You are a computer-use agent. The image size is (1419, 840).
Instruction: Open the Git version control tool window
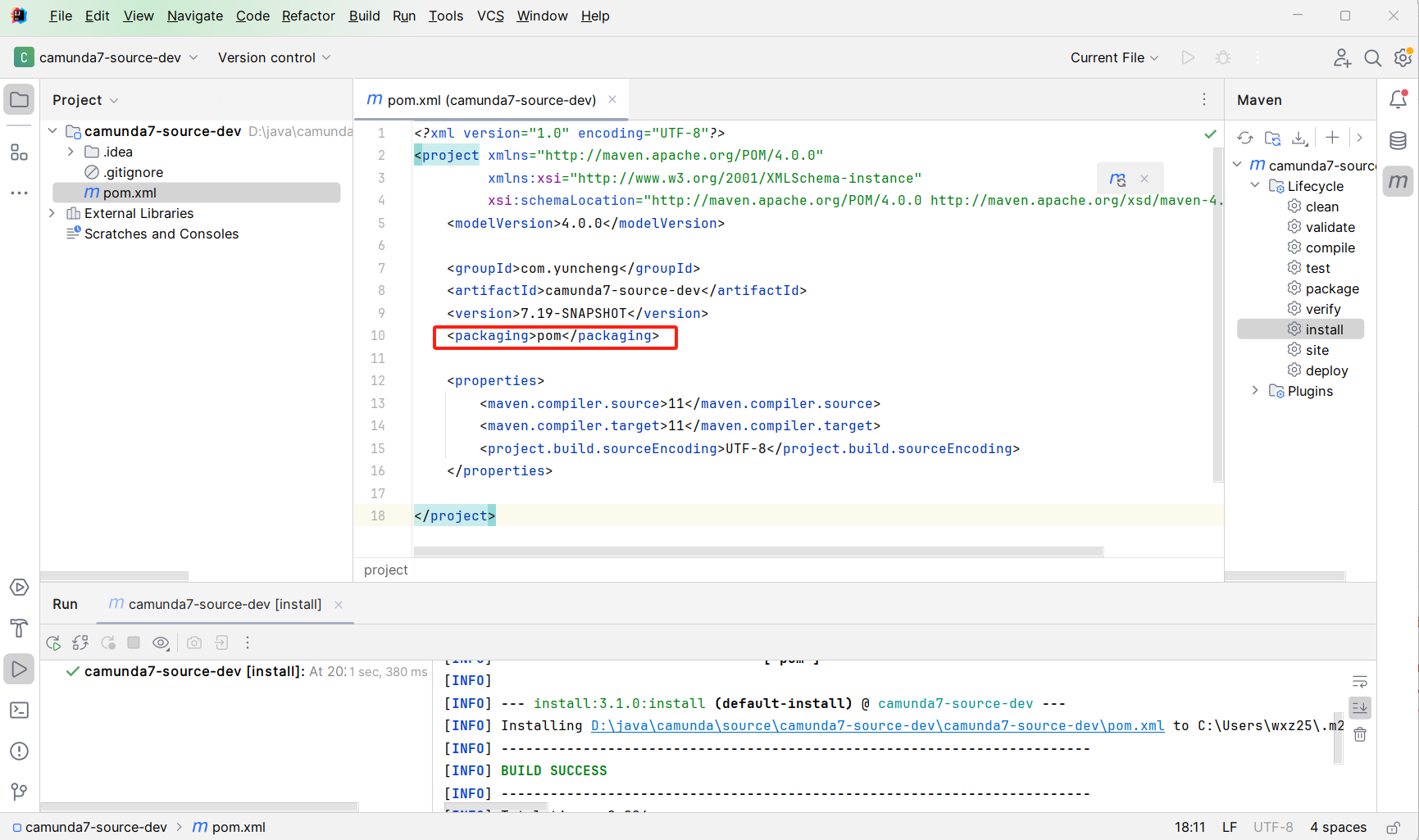pos(19,792)
